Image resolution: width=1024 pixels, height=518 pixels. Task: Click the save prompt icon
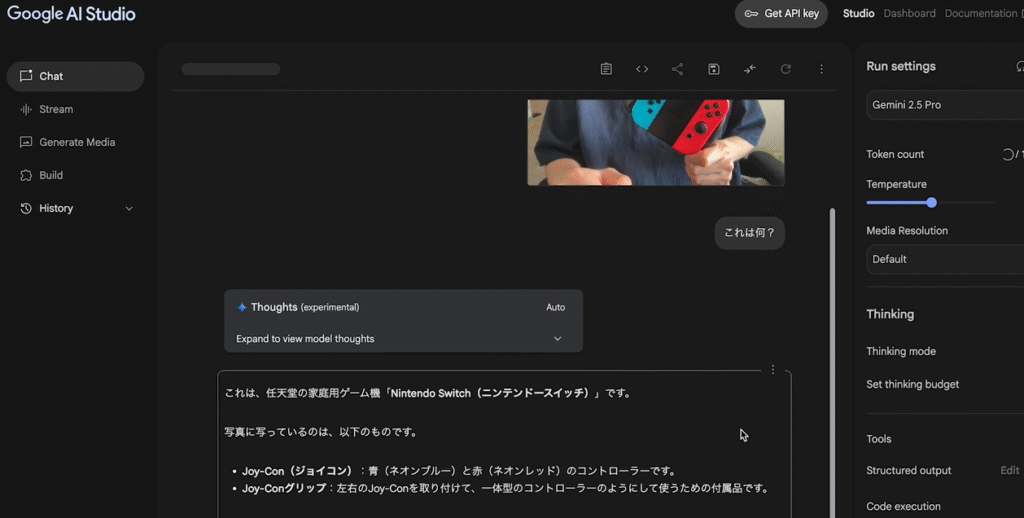click(713, 69)
